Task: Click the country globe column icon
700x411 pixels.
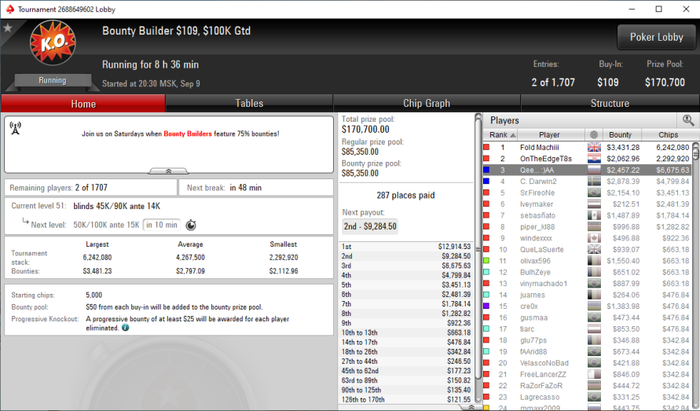Action: pos(594,135)
